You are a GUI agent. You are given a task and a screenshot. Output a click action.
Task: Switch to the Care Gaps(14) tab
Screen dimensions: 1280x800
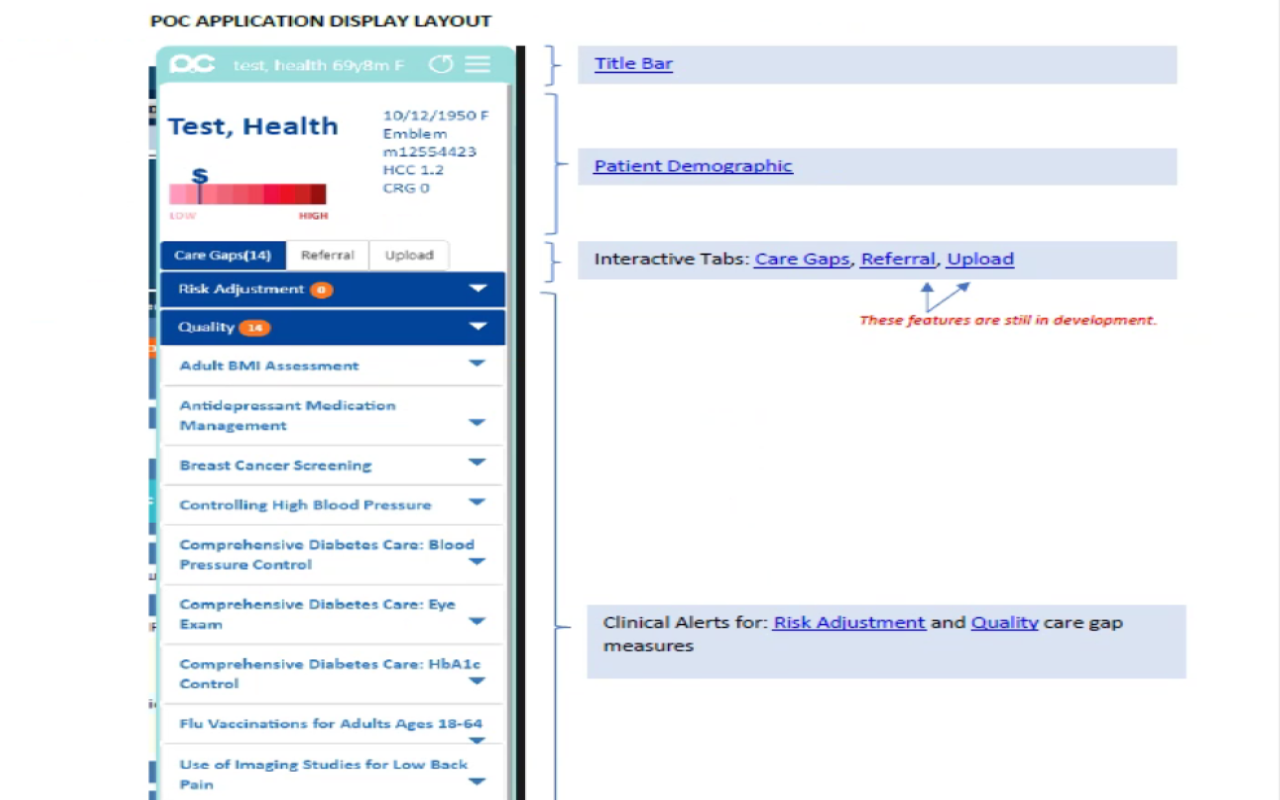click(223, 255)
